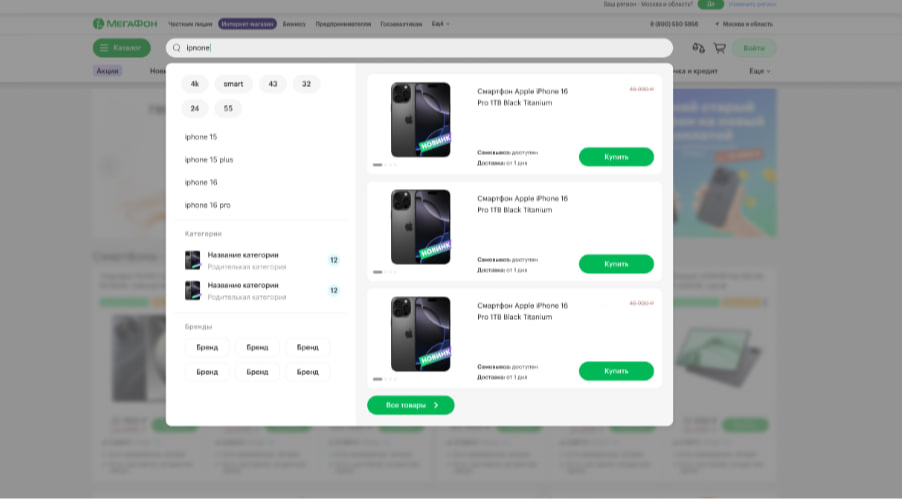
Task: Click into the search field containing 'iphone'
Action: [x=420, y=48]
